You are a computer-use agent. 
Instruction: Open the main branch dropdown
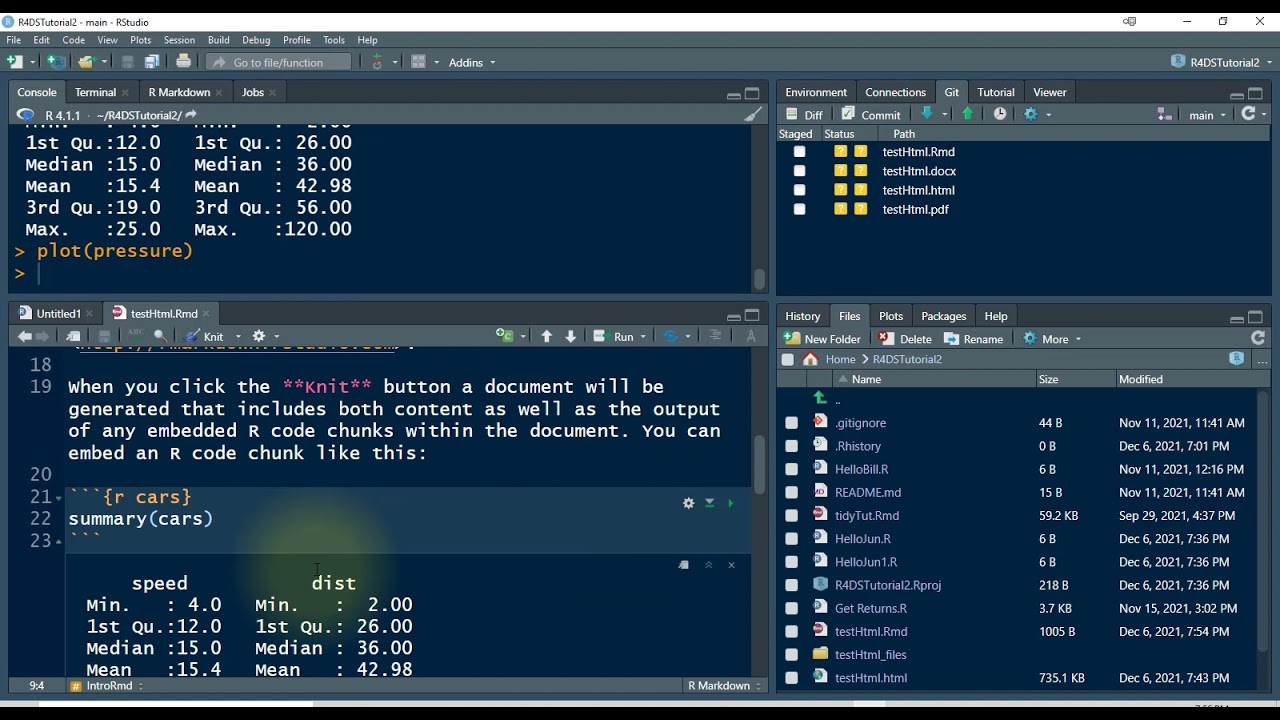tap(1207, 115)
